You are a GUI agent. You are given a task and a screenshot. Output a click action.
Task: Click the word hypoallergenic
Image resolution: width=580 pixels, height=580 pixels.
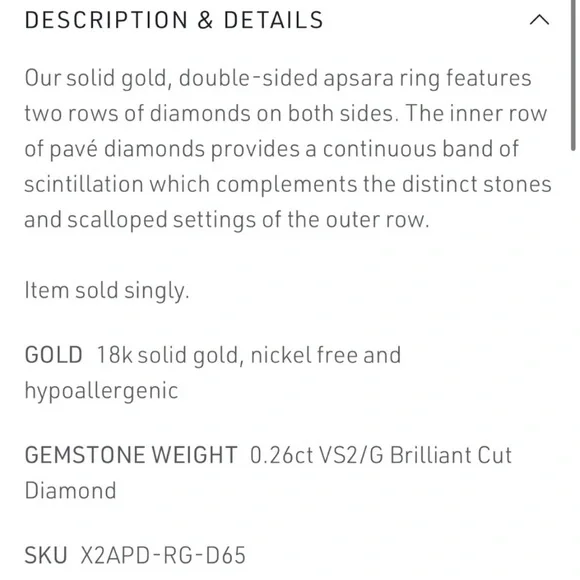(101, 391)
